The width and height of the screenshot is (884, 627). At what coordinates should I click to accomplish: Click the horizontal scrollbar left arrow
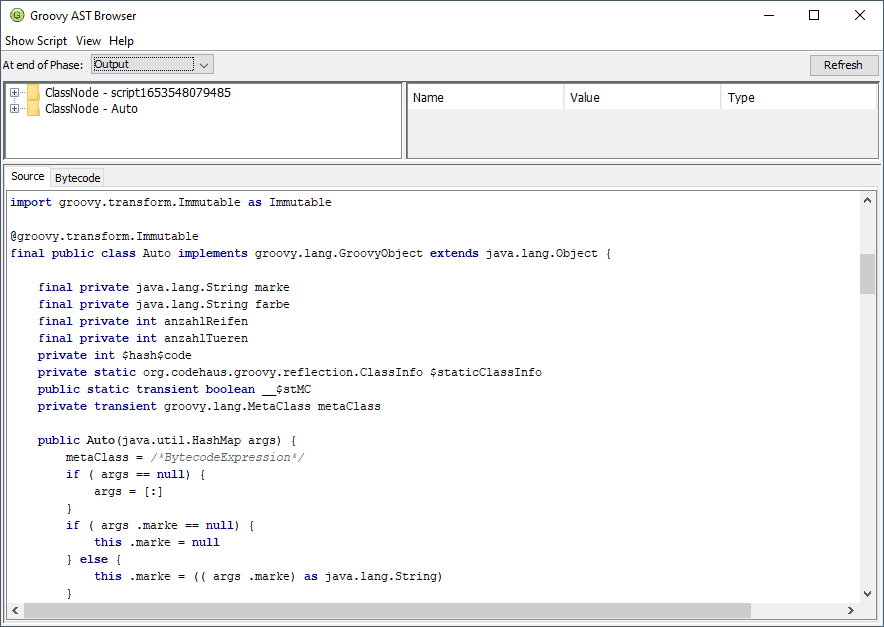tap(15, 610)
